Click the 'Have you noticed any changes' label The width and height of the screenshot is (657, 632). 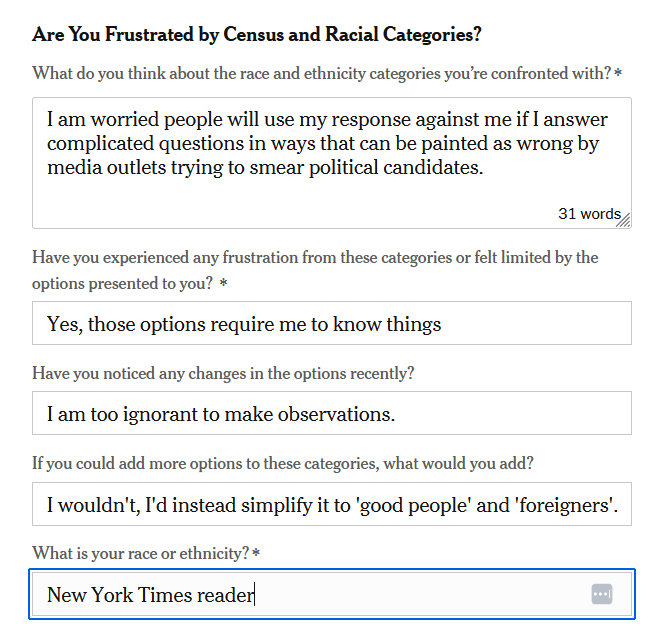[x=222, y=373]
